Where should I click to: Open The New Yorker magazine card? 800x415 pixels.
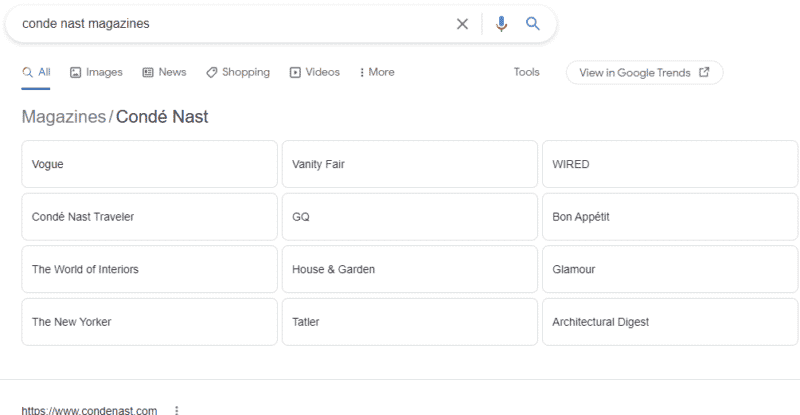tap(149, 322)
